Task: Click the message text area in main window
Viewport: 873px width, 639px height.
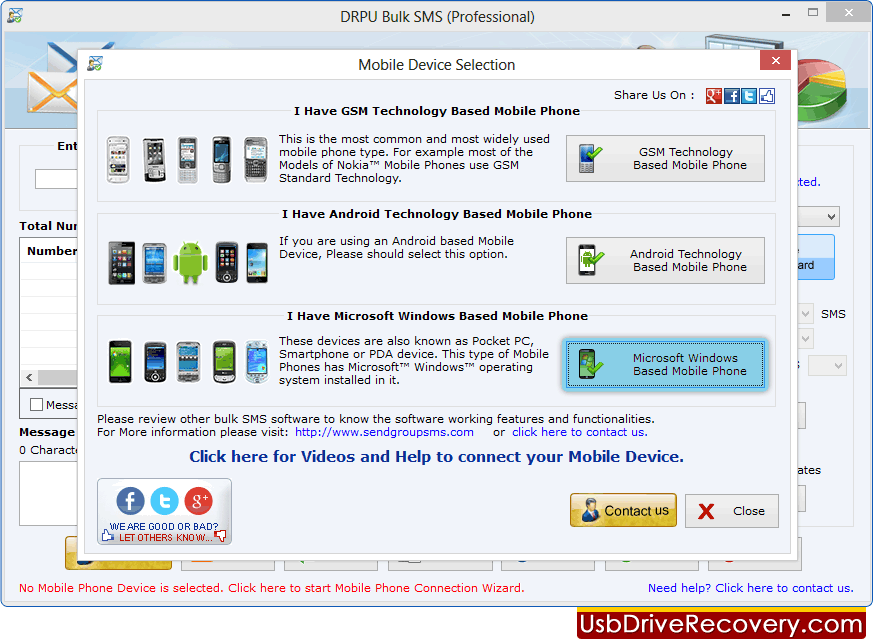Action: click(x=49, y=493)
